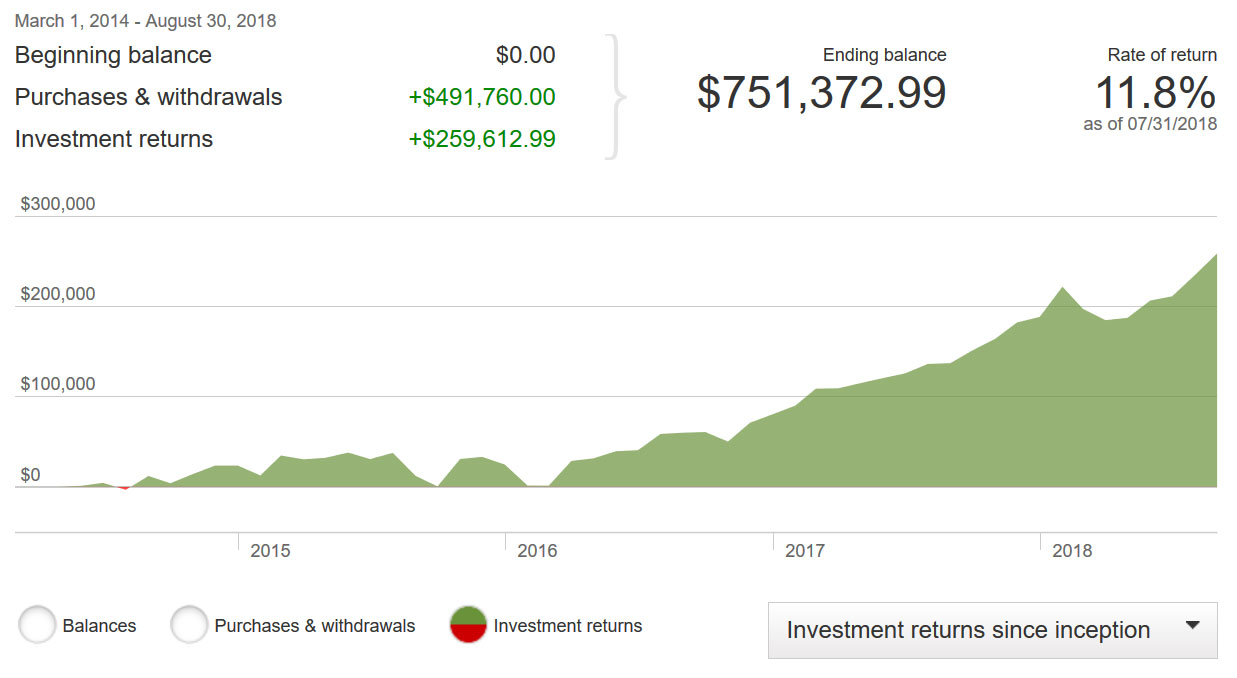This screenshot has width=1237, height=678.
Task: Click the +$259,612.99 investment returns amount
Action: [x=482, y=139]
